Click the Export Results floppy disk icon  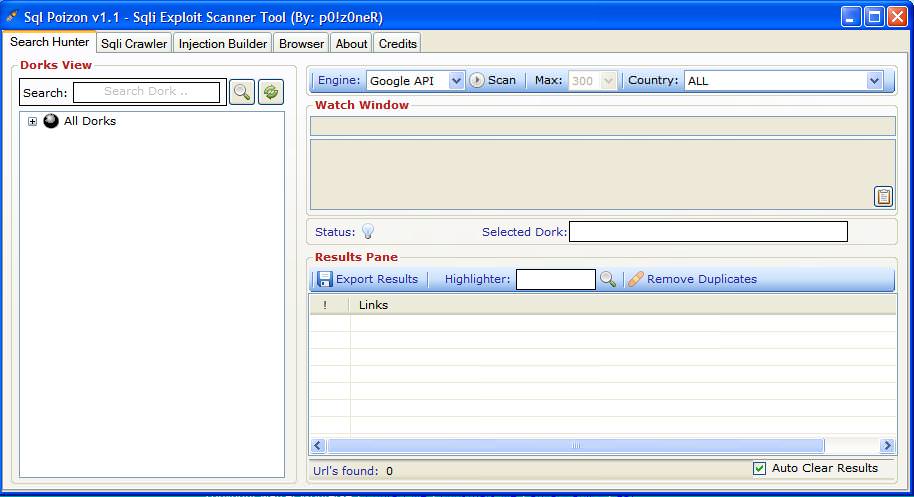tap(325, 279)
